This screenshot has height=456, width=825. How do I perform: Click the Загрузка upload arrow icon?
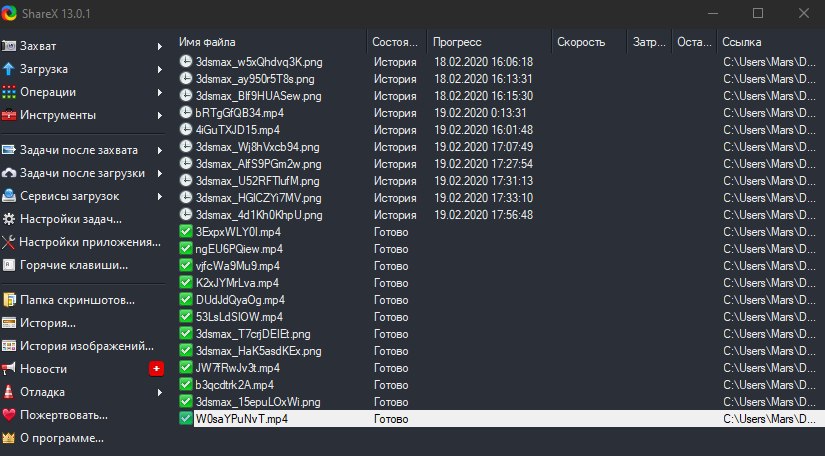click(x=8, y=69)
